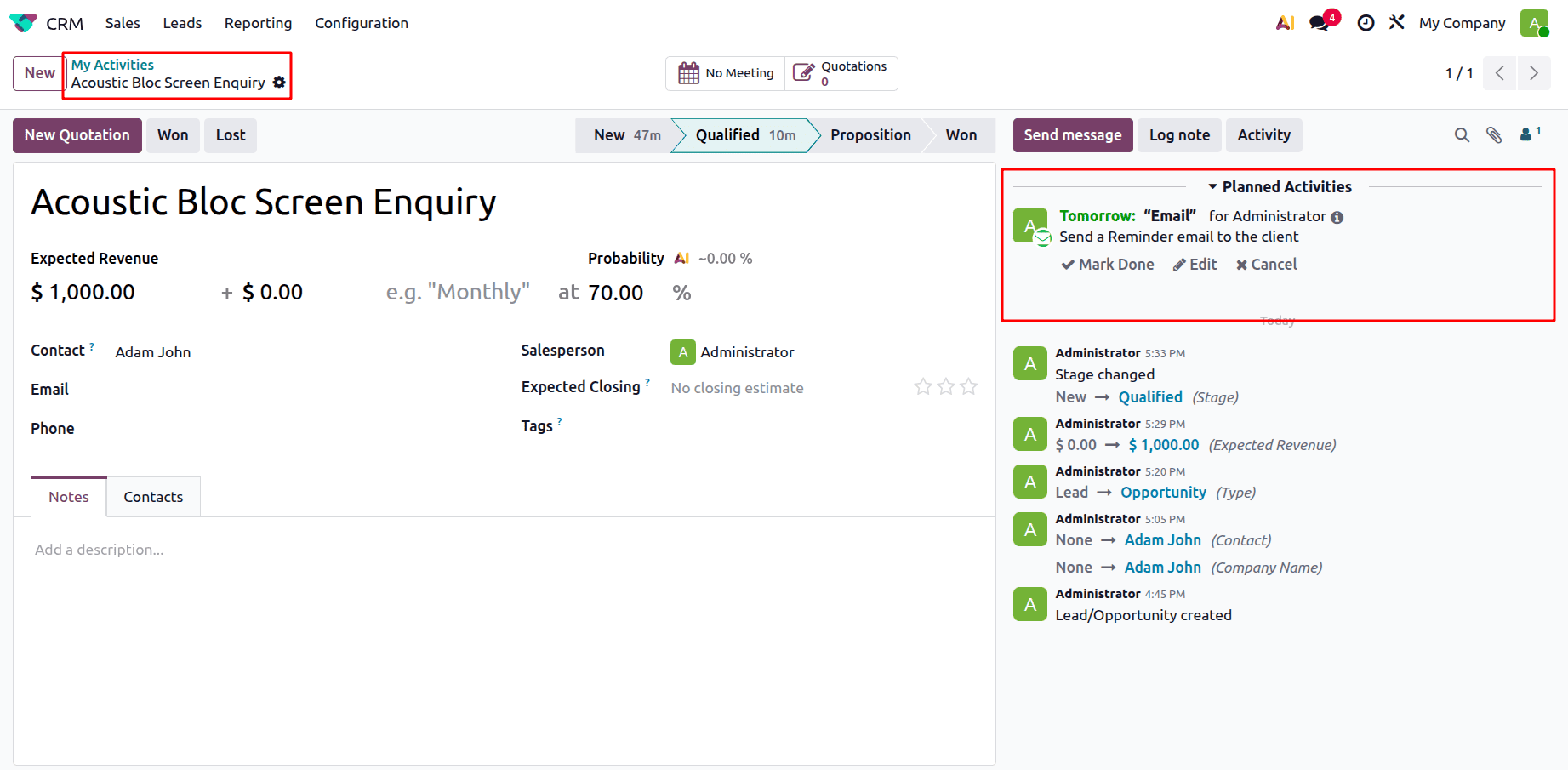The width and height of the screenshot is (1568, 770).
Task: Cancel the Email planned activity
Action: point(1266,265)
